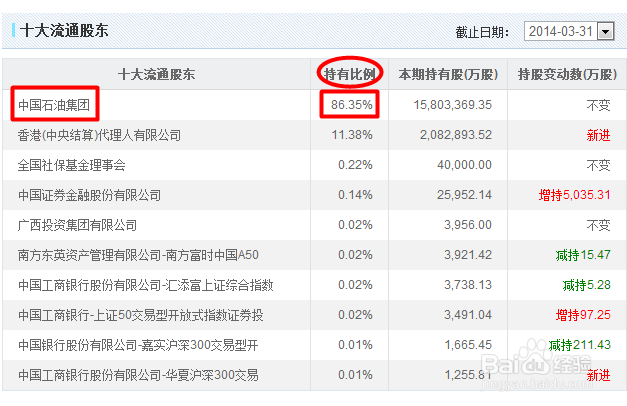Screen dimensions: 627x406
Task: Select the 1,665.45 shares cell
Action: click(x=468, y=345)
